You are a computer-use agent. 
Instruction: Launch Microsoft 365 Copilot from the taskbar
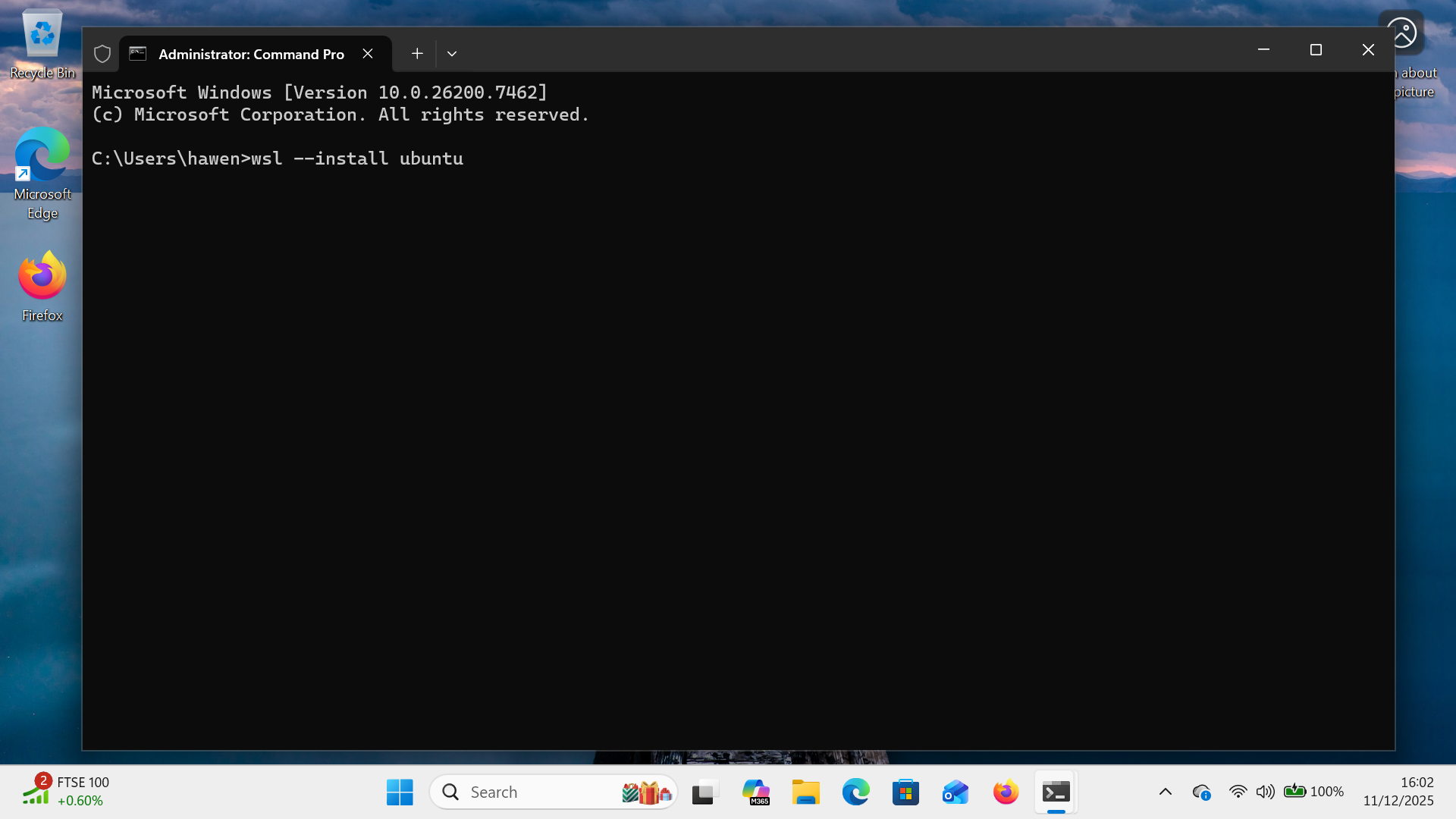coord(756,791)
